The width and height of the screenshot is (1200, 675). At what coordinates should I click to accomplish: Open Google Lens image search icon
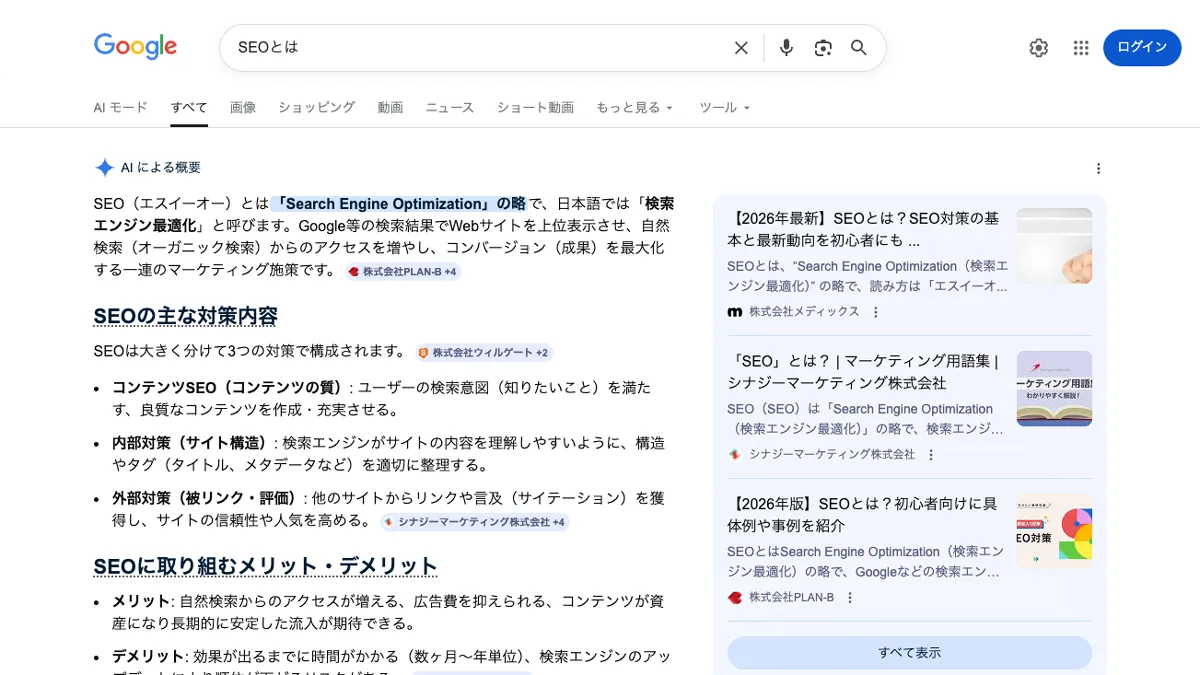point(823,48)
